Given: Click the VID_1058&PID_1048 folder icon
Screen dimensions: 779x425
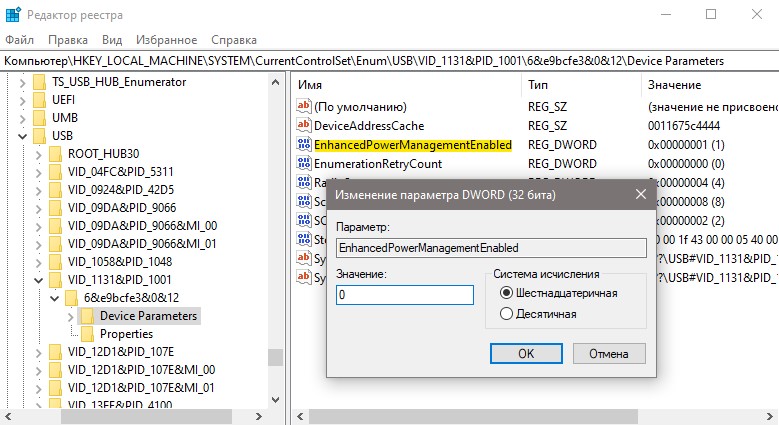Looking at the screenshot, I should 55,262.
